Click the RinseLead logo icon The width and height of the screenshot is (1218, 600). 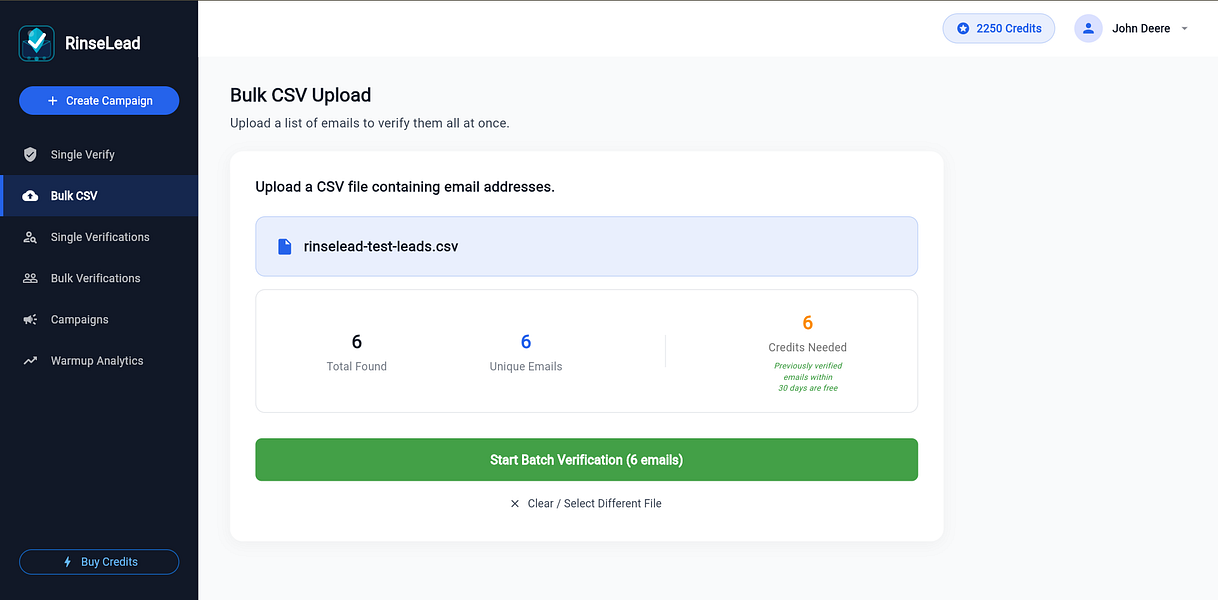click(x=37, y=43)
